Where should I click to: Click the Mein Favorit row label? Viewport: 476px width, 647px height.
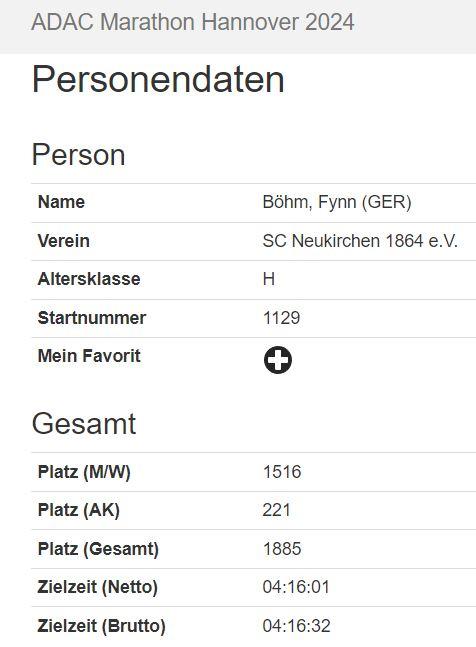pyautogui.click(x=89, y=356)
